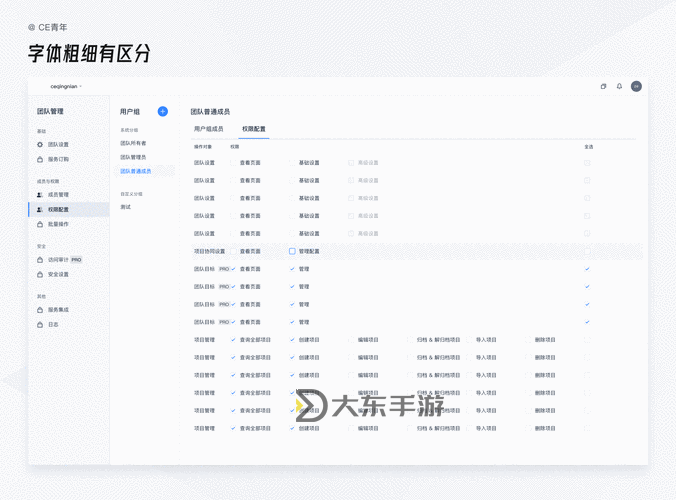Uncheck 查询全部项目 in the first 项目管理 row
The width and height of the screenshot is (676, 500).
[233, 340]
